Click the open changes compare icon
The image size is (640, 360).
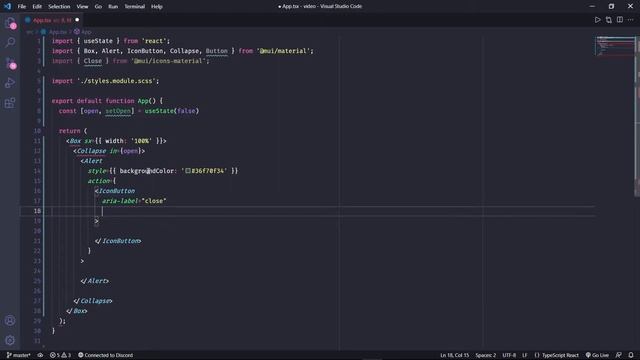(x=609, y=20)
